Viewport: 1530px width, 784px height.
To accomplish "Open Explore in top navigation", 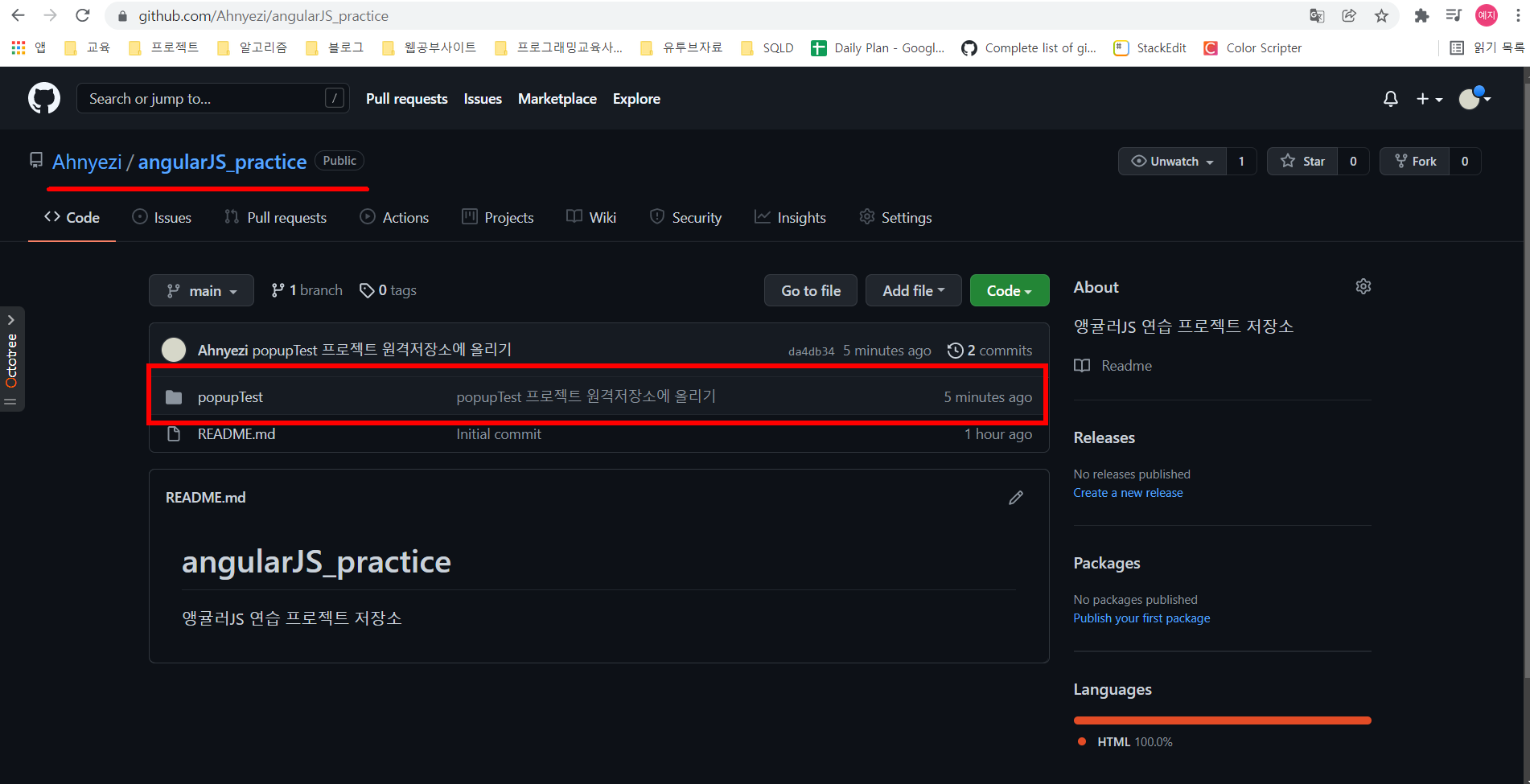I will 636,99.
